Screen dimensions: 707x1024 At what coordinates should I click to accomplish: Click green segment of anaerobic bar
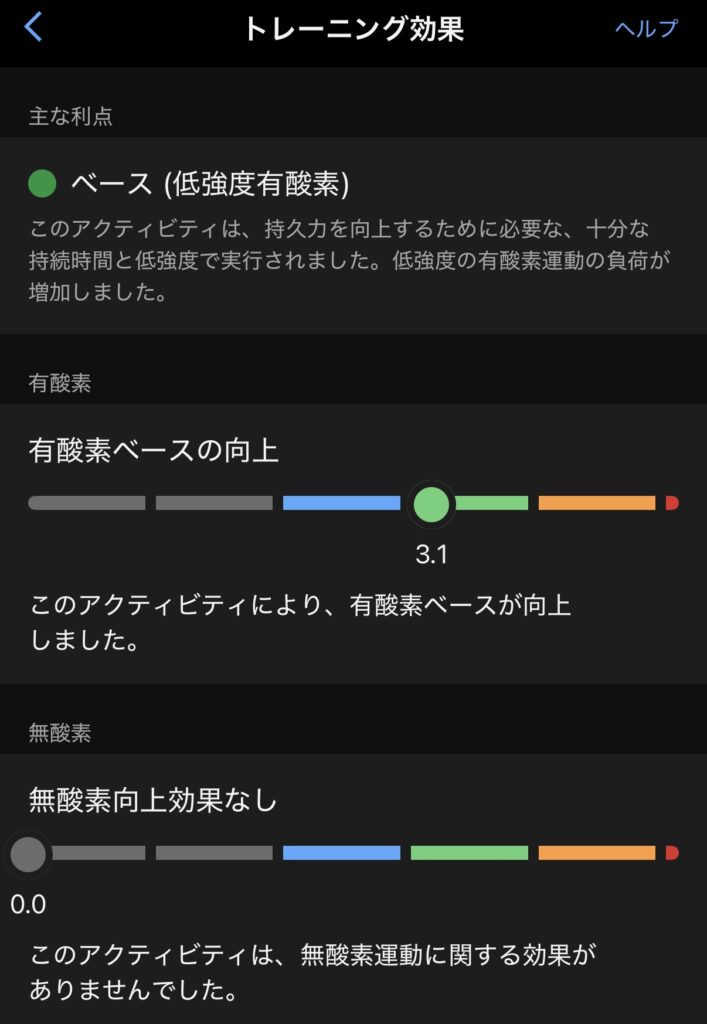click(469, 853)
